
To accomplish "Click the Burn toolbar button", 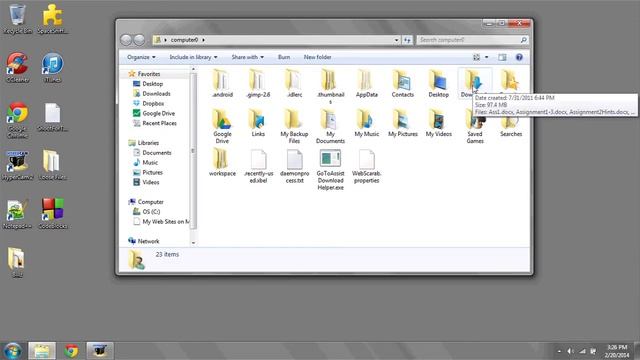I will [284, 57].
